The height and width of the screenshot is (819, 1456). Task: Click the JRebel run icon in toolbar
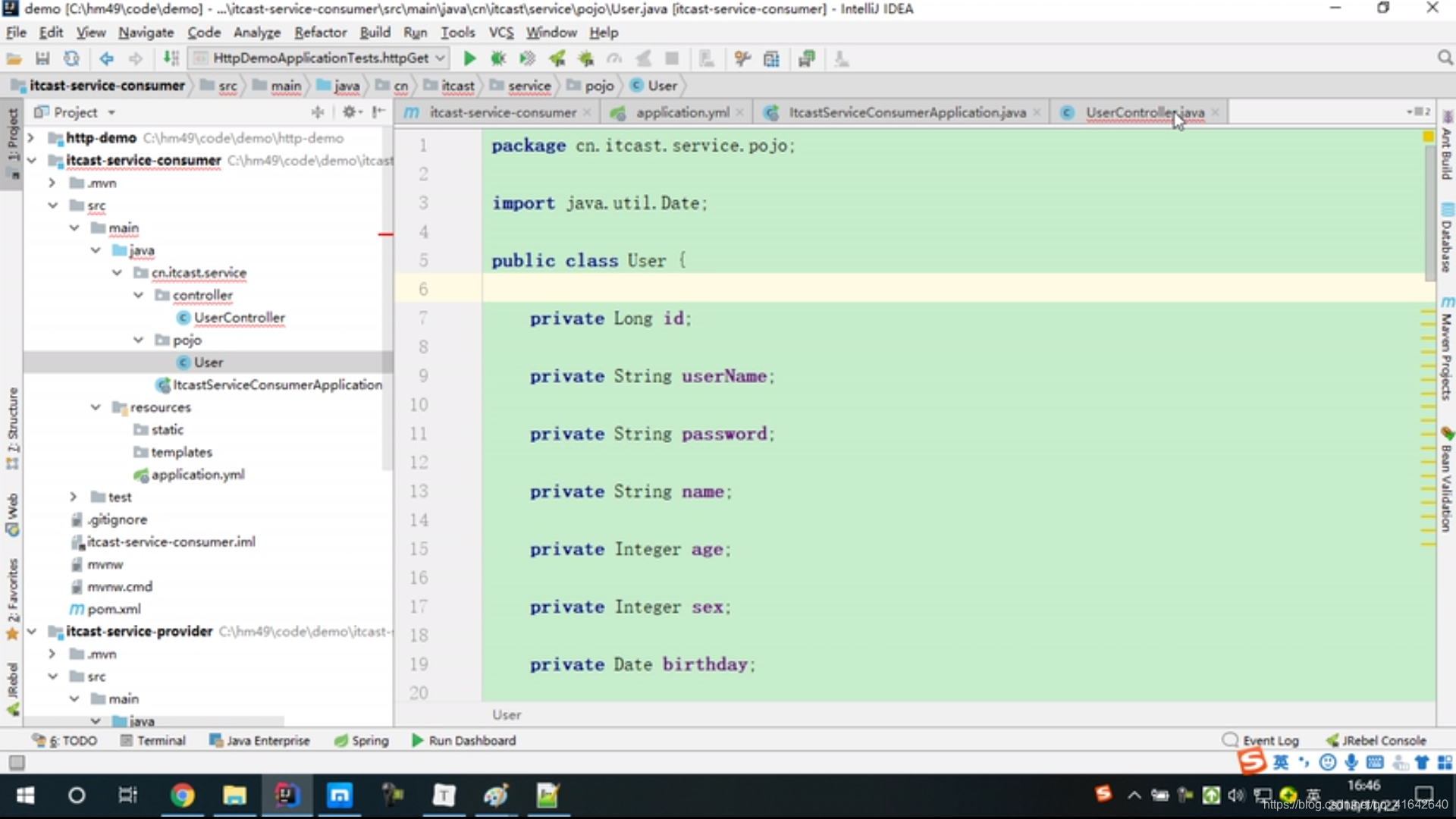[557, 58]
